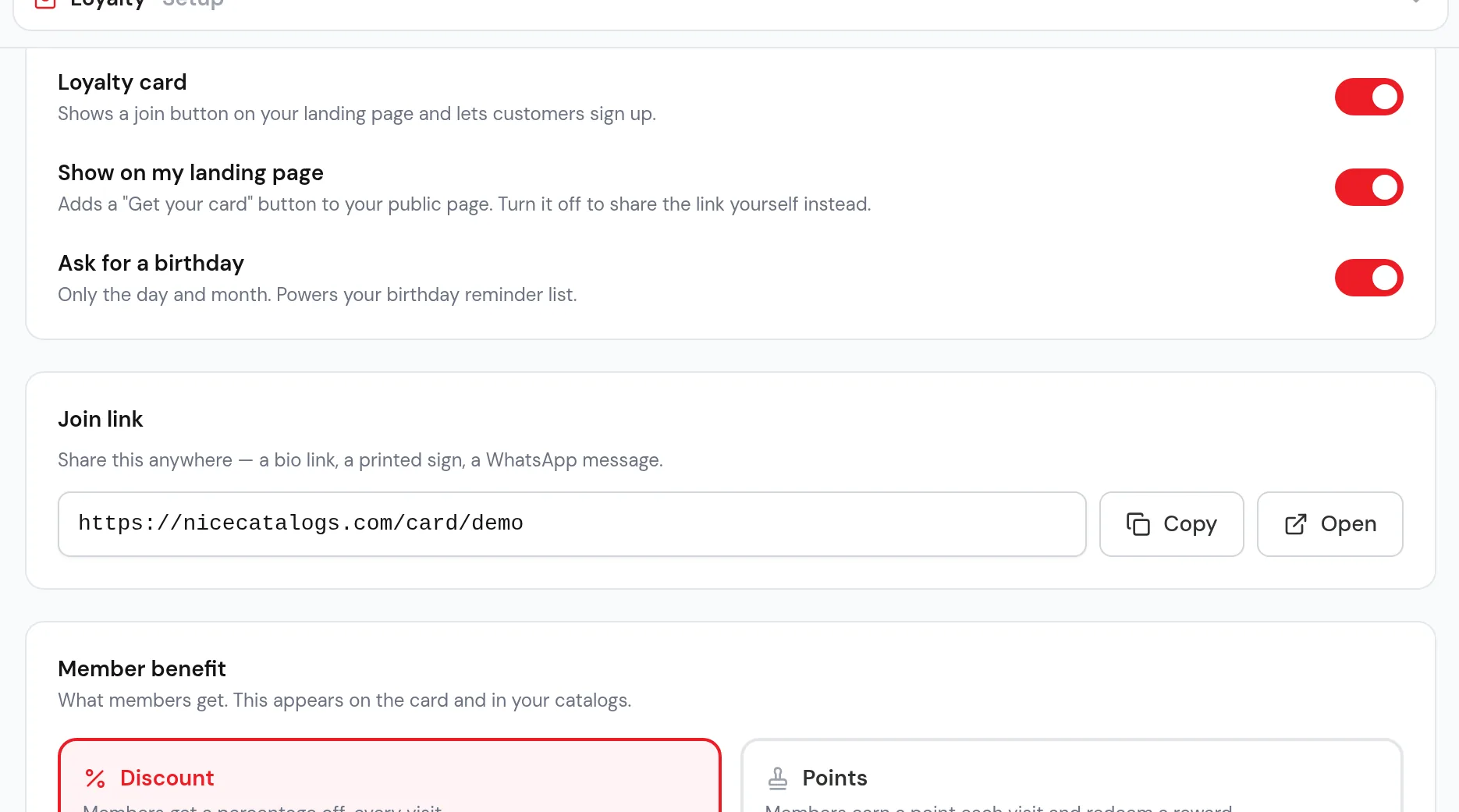This screenshot has width=1459, height=812.
Task: Click the 'Loyalty card' label text
Action: tap(122, 83)
